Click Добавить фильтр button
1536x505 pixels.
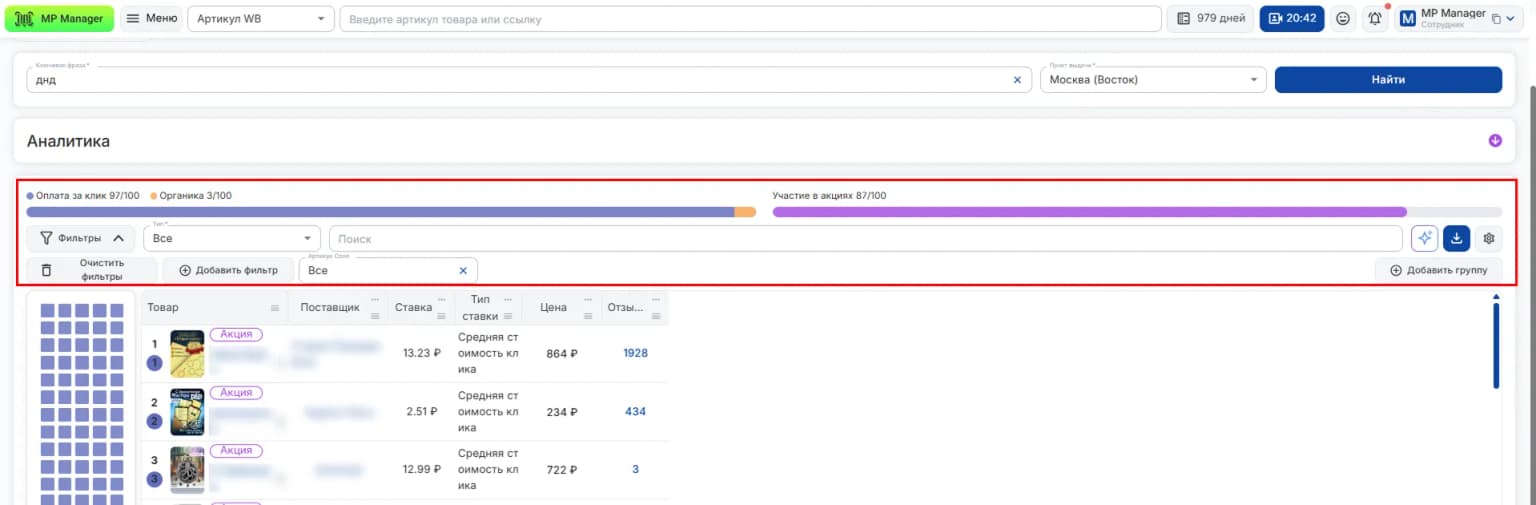click(x=228, y=270)
